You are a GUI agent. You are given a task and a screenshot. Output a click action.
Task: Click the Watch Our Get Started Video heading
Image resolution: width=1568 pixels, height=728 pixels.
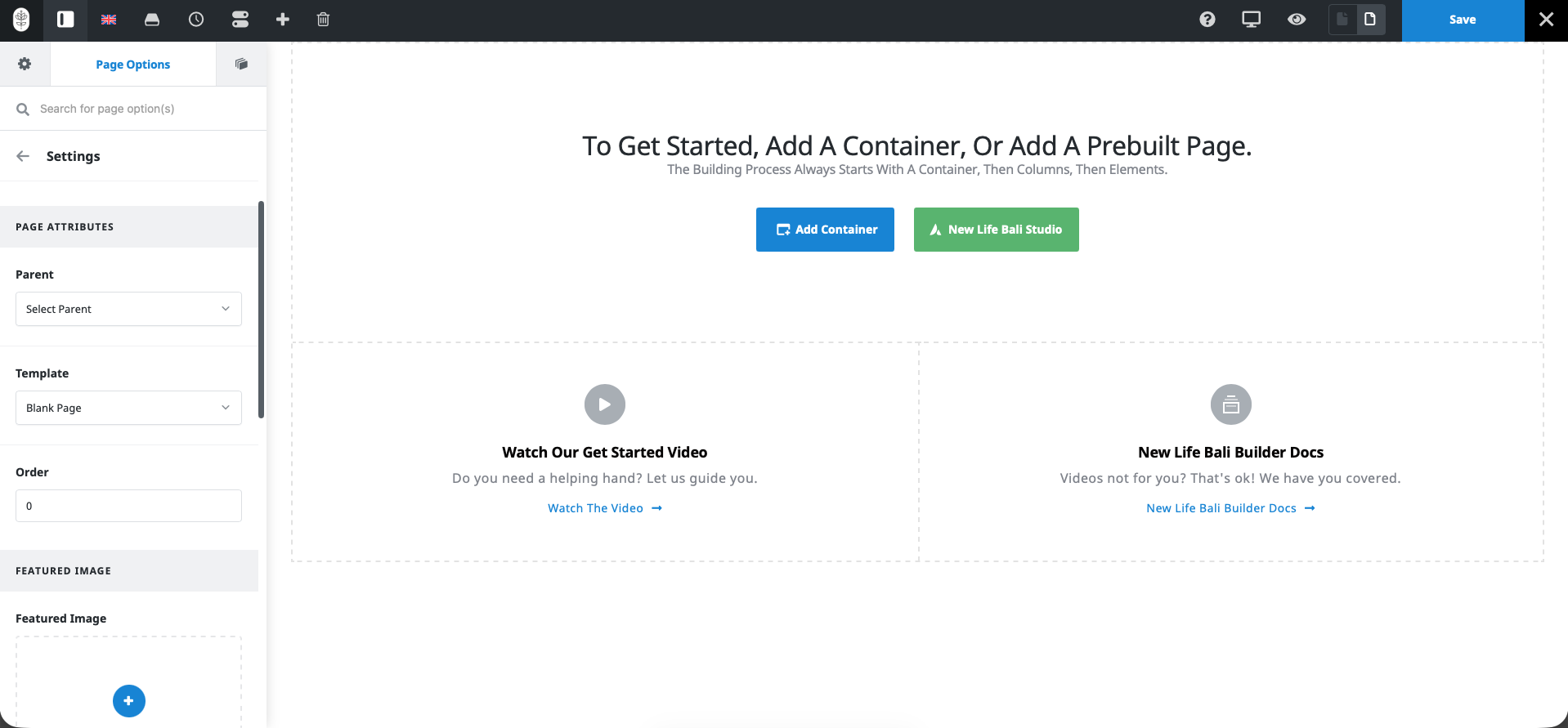click(x=605, y=453)
